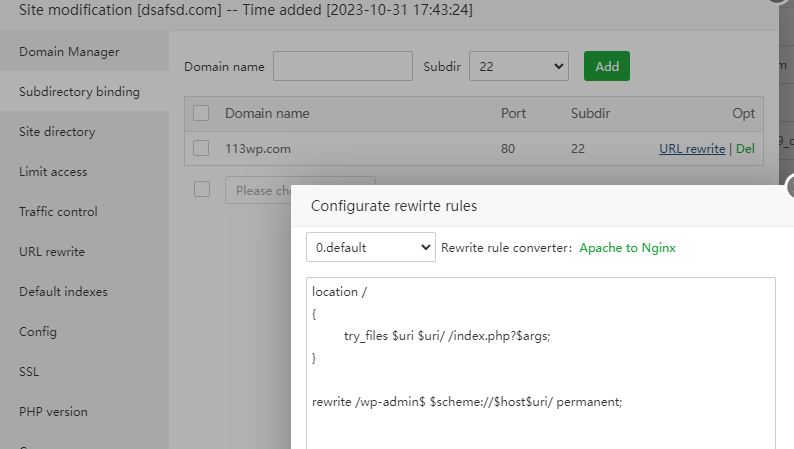Image resolution: width=794 pixels, height=449 pixels.
Task: Open URL rewrite link for 113wp.com
Action: point(692,149)
